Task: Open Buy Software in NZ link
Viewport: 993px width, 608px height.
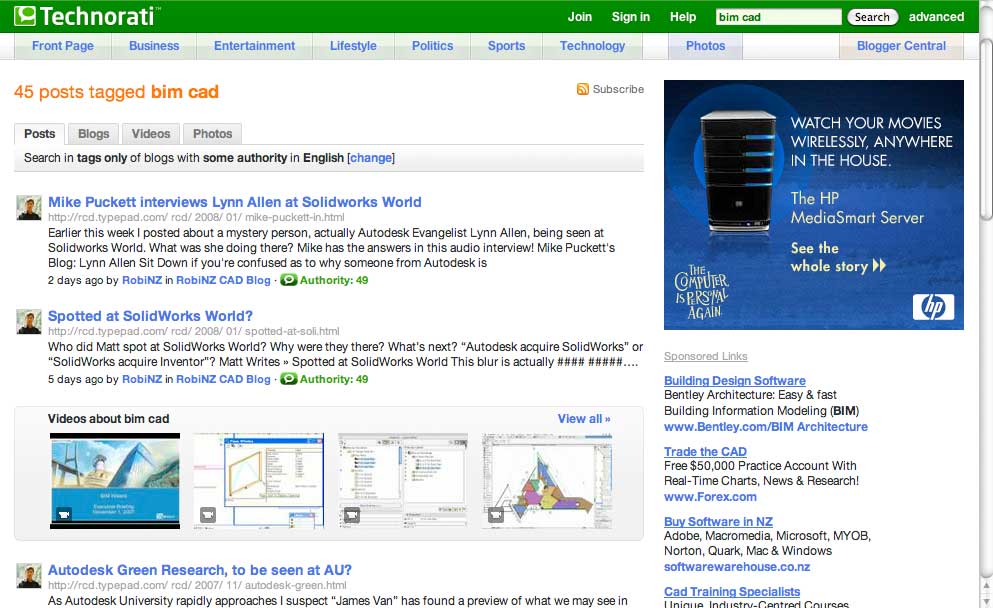Action: 718,522
